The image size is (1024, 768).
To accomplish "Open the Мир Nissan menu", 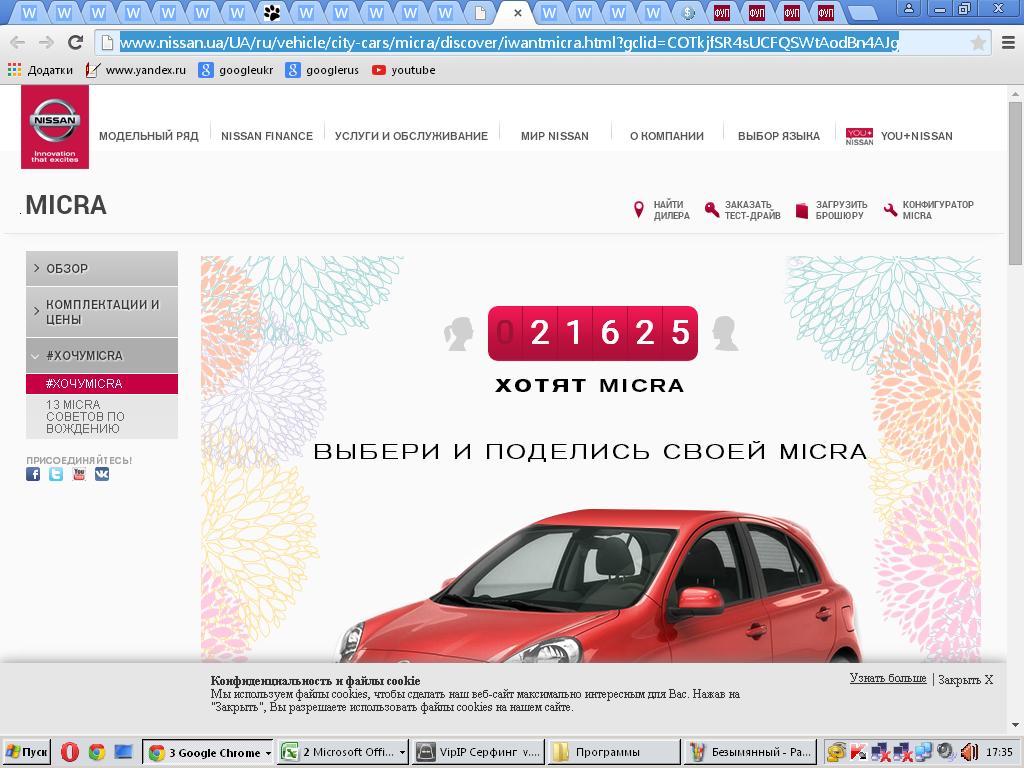I will click(554, 136).
